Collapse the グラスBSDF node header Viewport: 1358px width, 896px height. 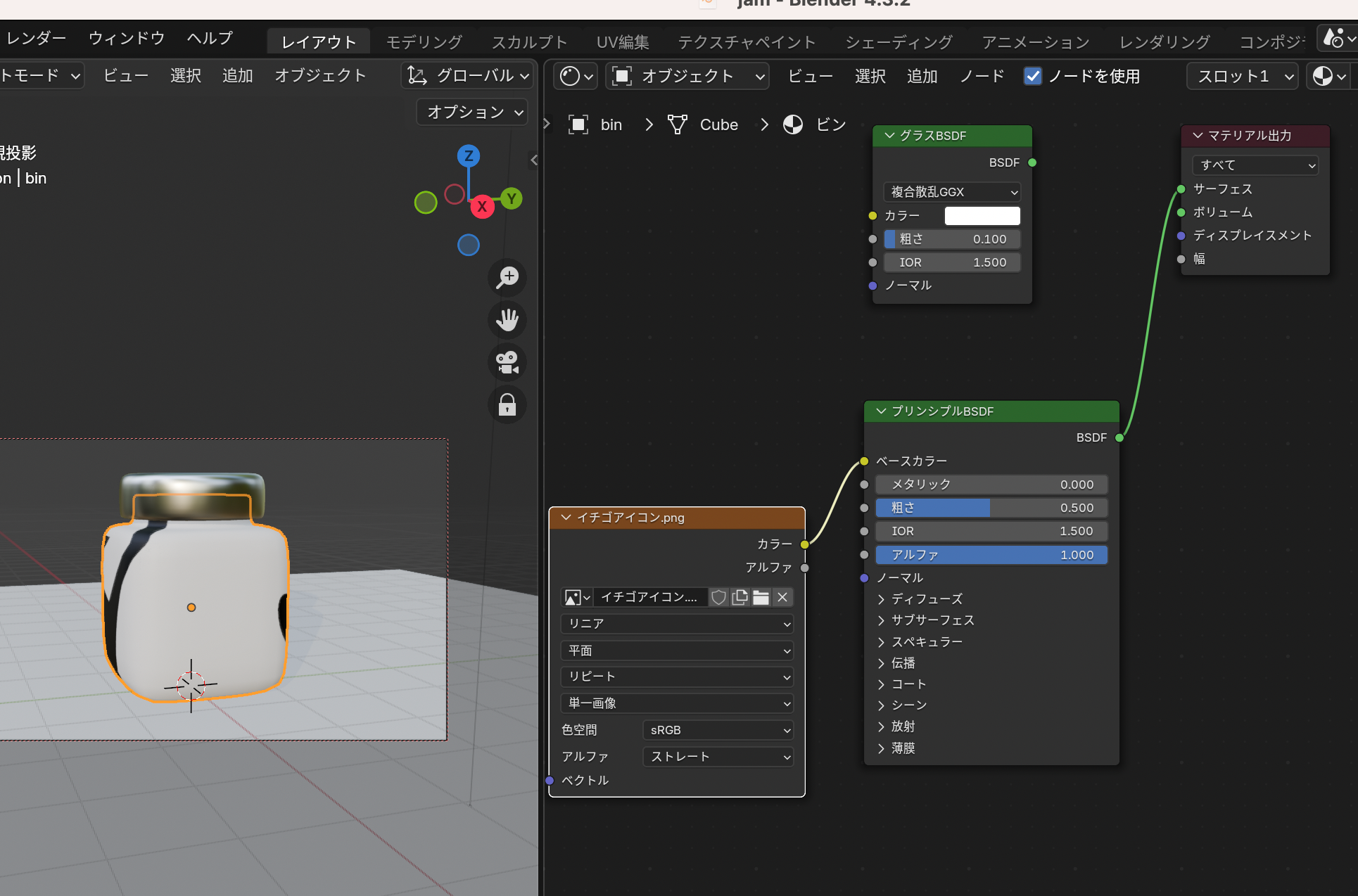click(889, 135)
